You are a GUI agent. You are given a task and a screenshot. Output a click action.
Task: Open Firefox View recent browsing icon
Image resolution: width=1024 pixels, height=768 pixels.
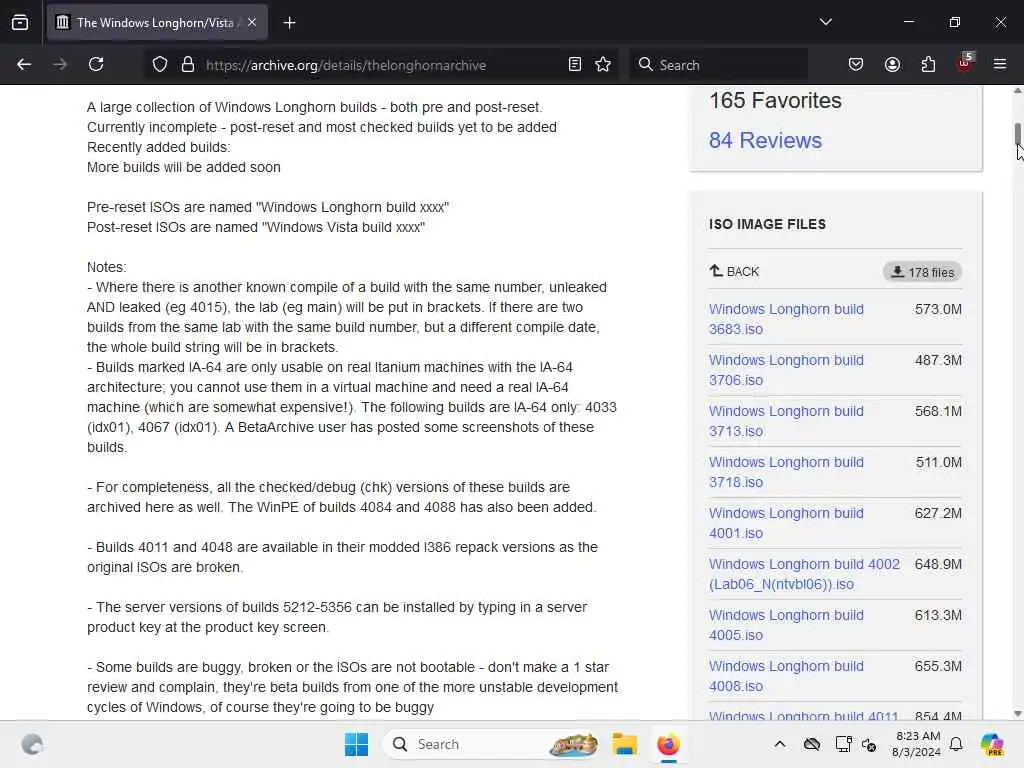click(x=20, y=22)
